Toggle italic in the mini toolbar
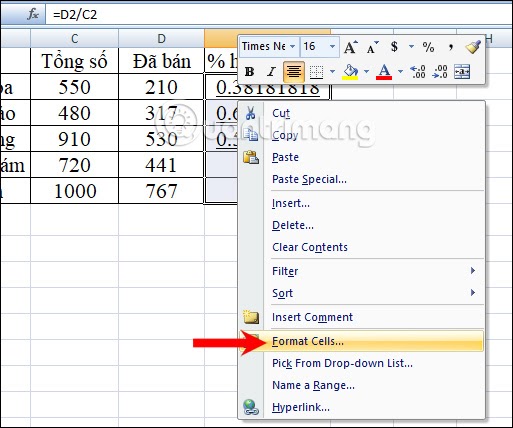The height and width of the screenshot is (428, 513). [x=271, y=72]
